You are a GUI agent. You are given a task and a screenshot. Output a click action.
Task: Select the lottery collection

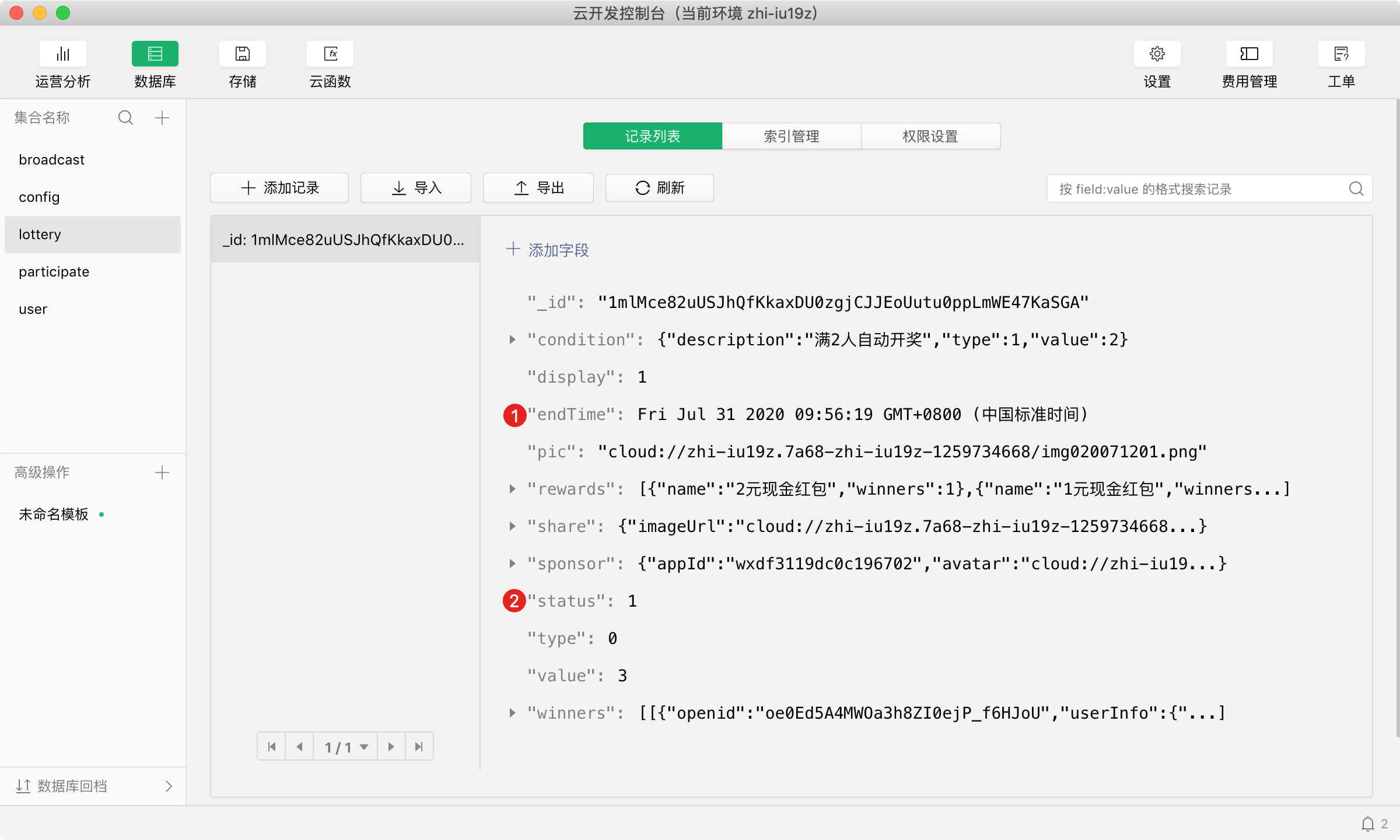93,235
